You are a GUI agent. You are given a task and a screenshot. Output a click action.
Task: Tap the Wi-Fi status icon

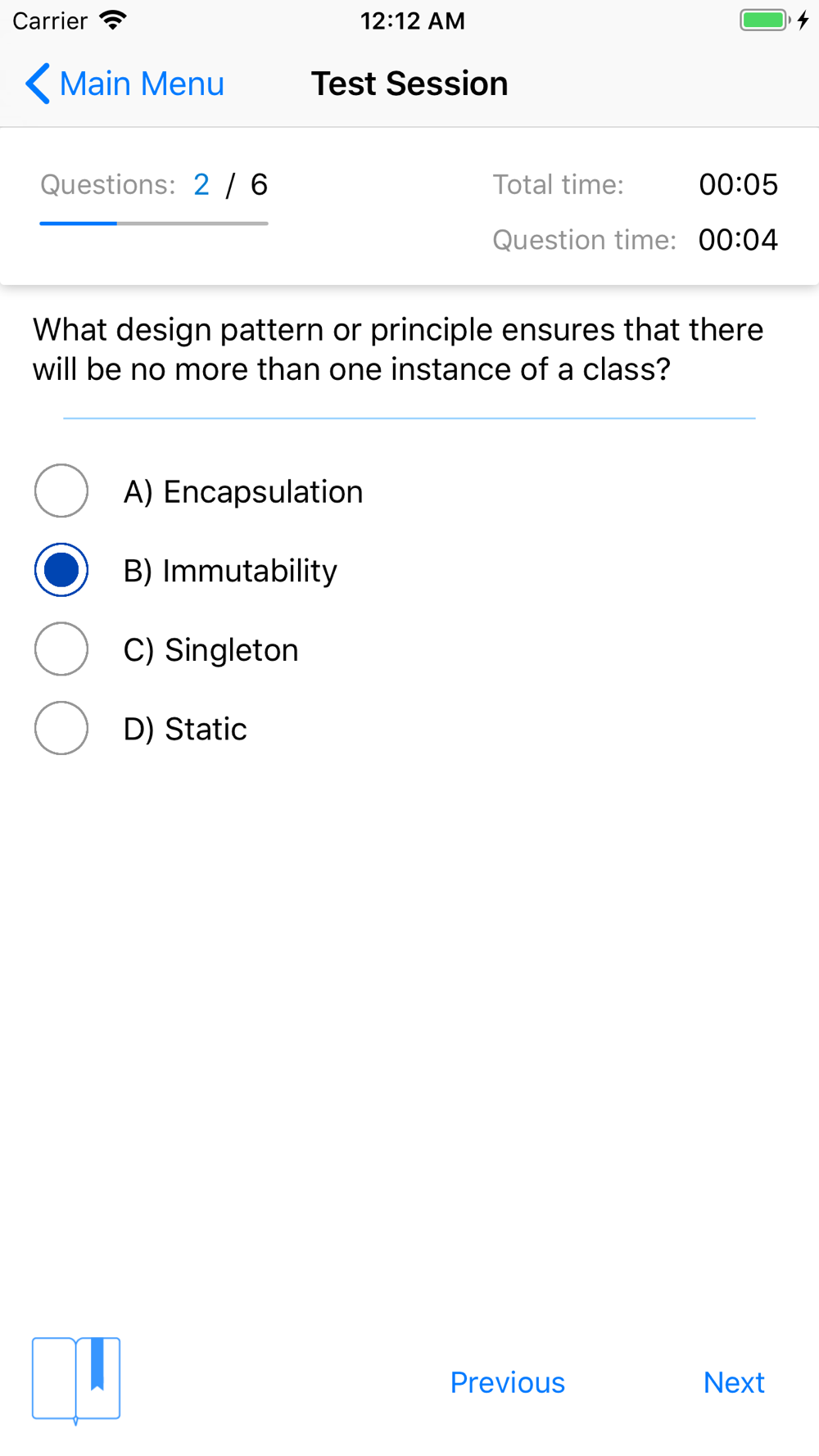point(113,20)
